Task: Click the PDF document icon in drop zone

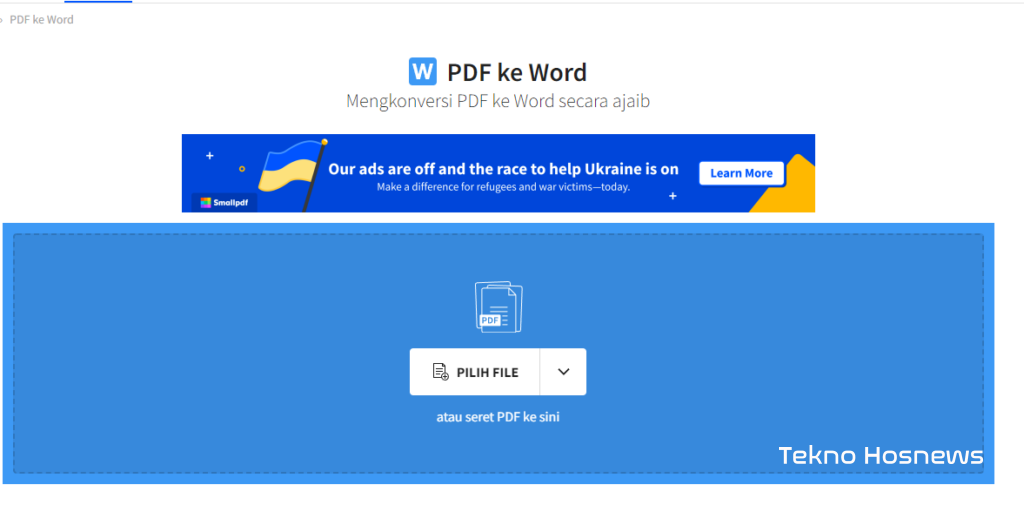Action: pos(498,307)
